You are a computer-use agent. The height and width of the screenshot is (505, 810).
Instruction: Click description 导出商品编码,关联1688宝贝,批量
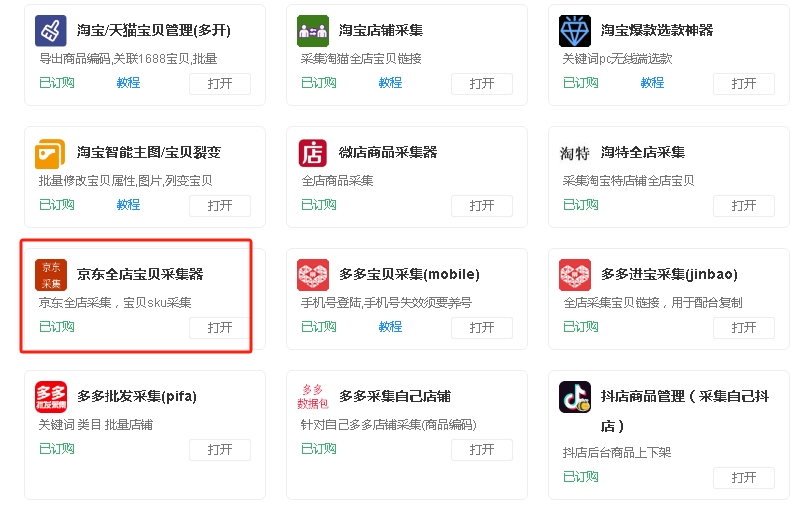pyautogui.click(x=128, y=59)
